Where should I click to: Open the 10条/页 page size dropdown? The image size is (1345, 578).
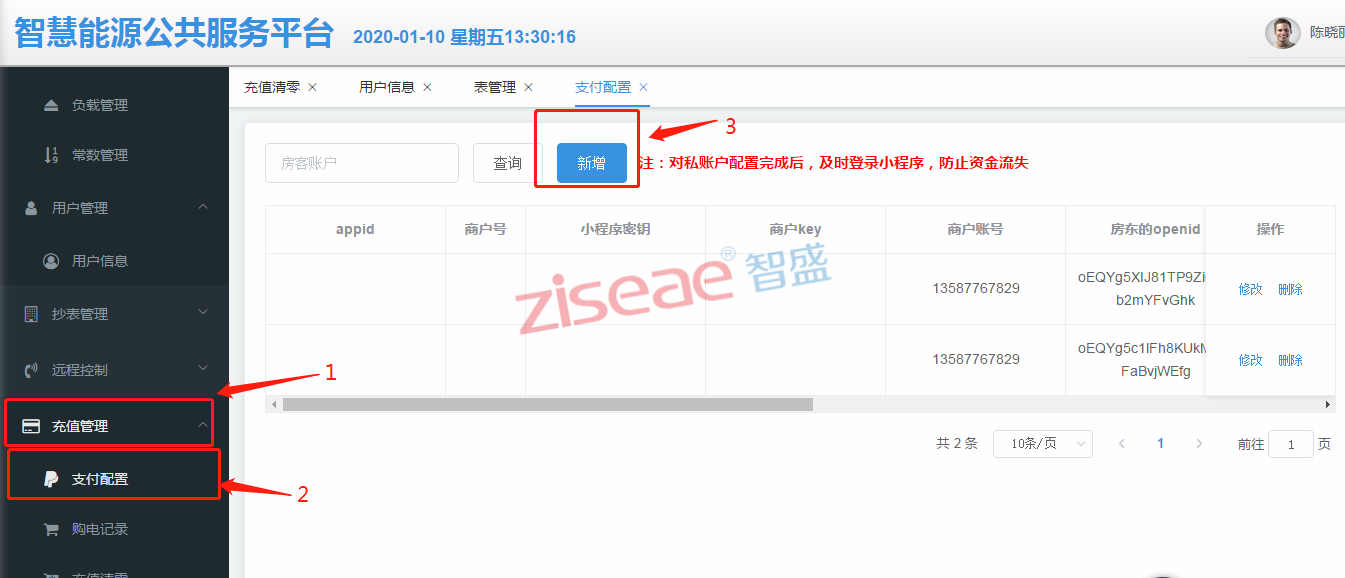point(1042,444)
